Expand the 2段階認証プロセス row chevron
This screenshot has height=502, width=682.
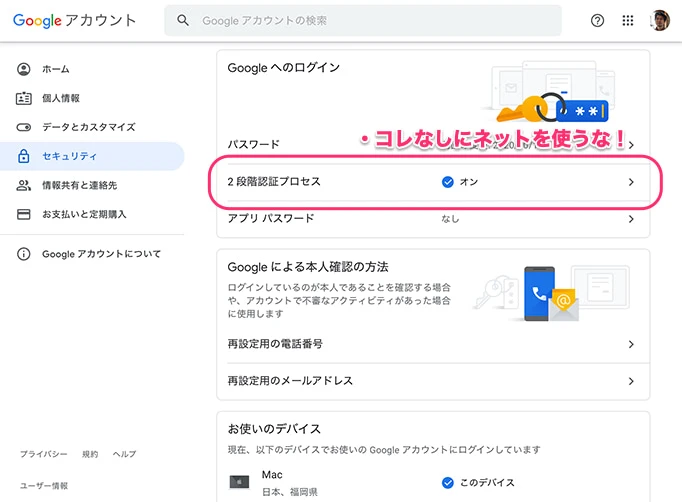[x=630, y=182]
